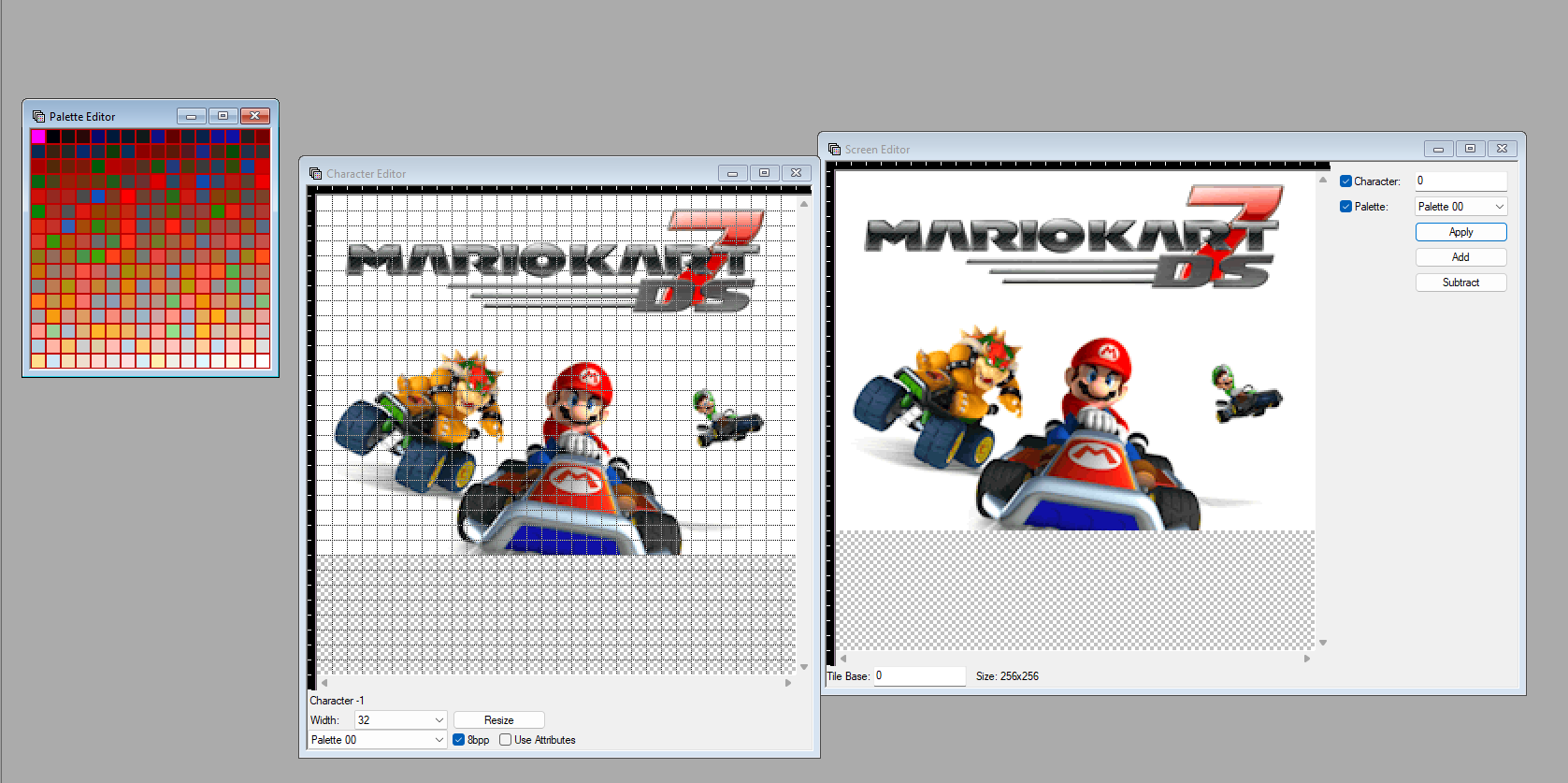Maximize the Character Editor window
This screenshot has width=1568, height=783.
pos(764,173)
